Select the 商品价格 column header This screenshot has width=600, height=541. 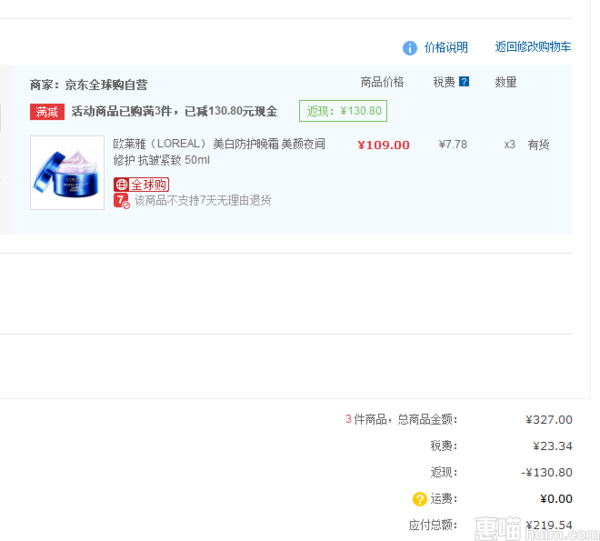(382, 82)
